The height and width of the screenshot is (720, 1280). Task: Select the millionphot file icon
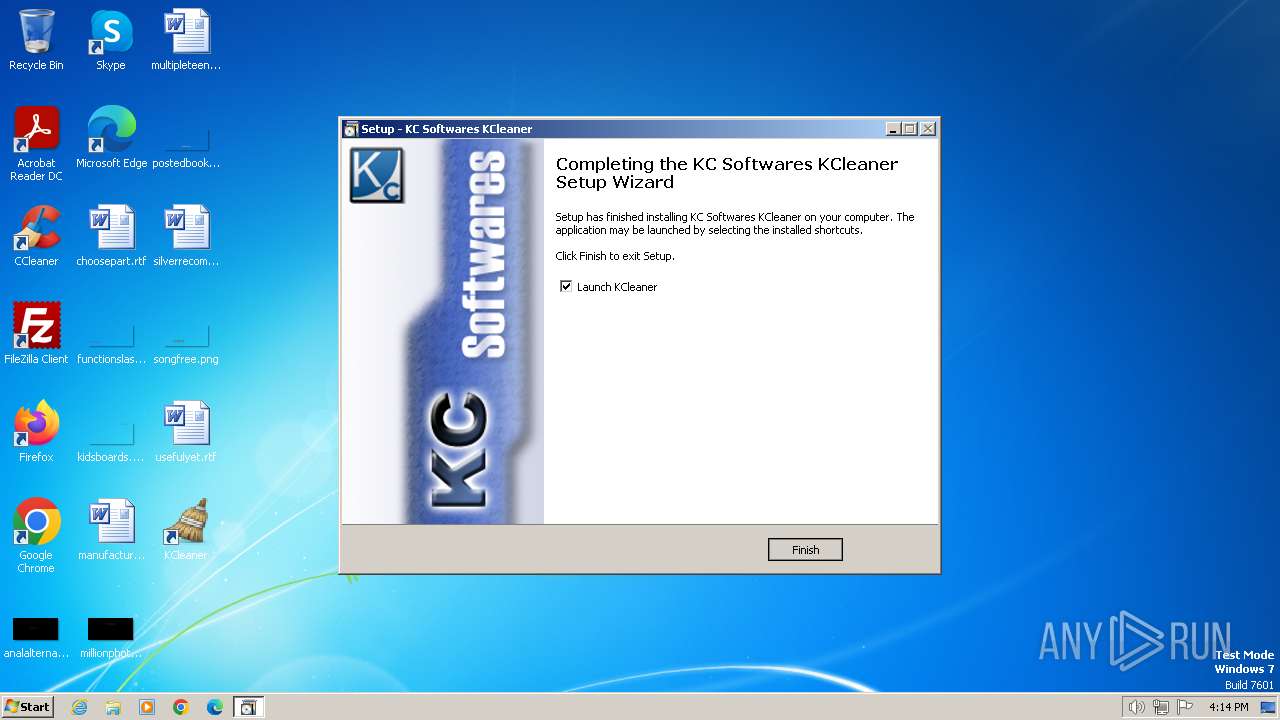pyautogui.click(x=111, y=638)
